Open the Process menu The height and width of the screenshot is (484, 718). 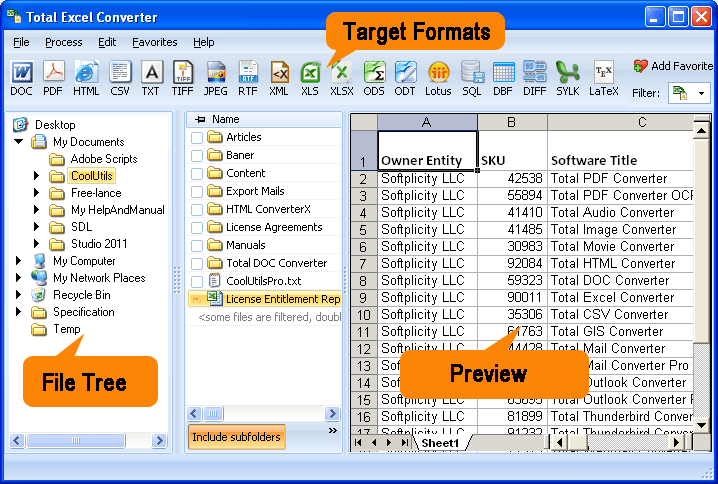tap(64, 42)
